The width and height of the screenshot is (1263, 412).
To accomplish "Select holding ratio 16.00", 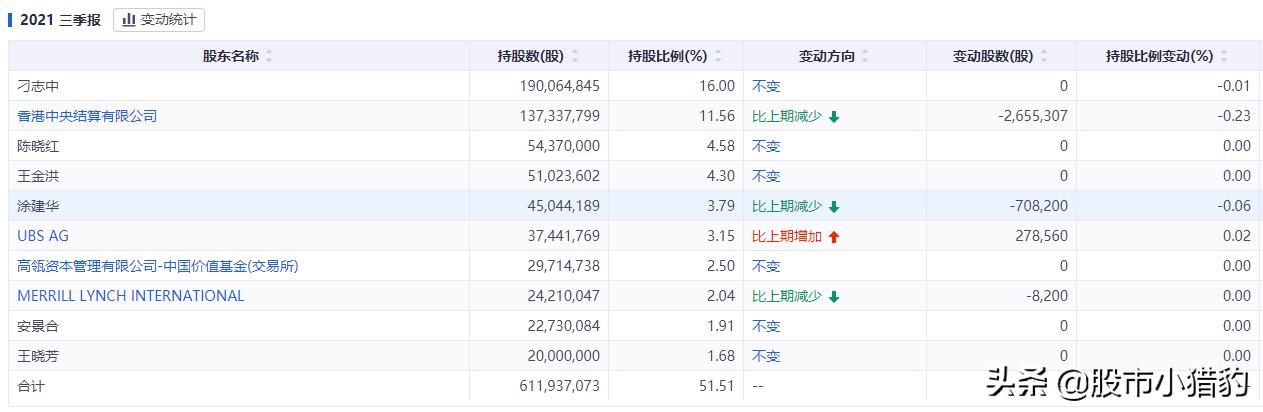I will pos(717,86).
